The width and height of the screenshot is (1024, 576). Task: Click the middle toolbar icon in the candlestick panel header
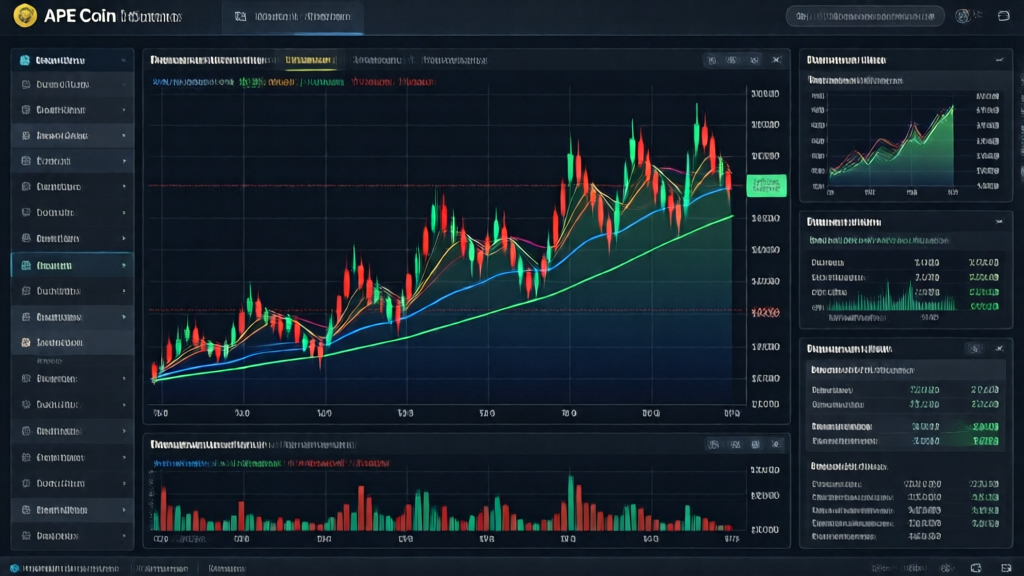(732, 60)
